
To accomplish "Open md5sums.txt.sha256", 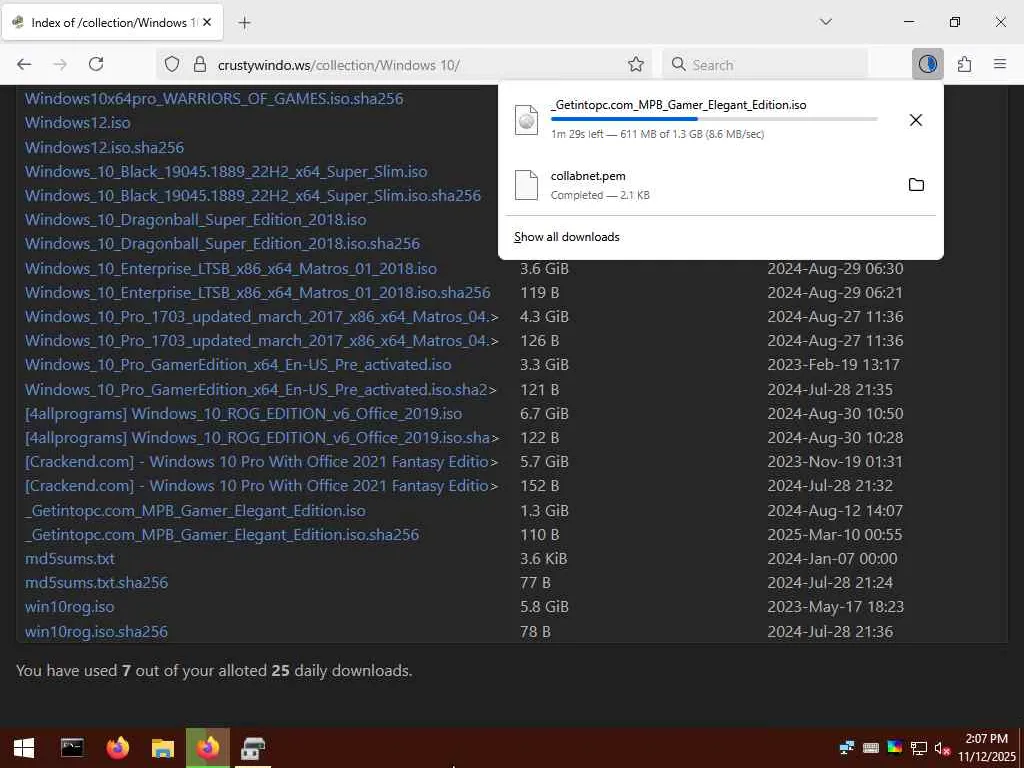I will [x=96, y=583].
